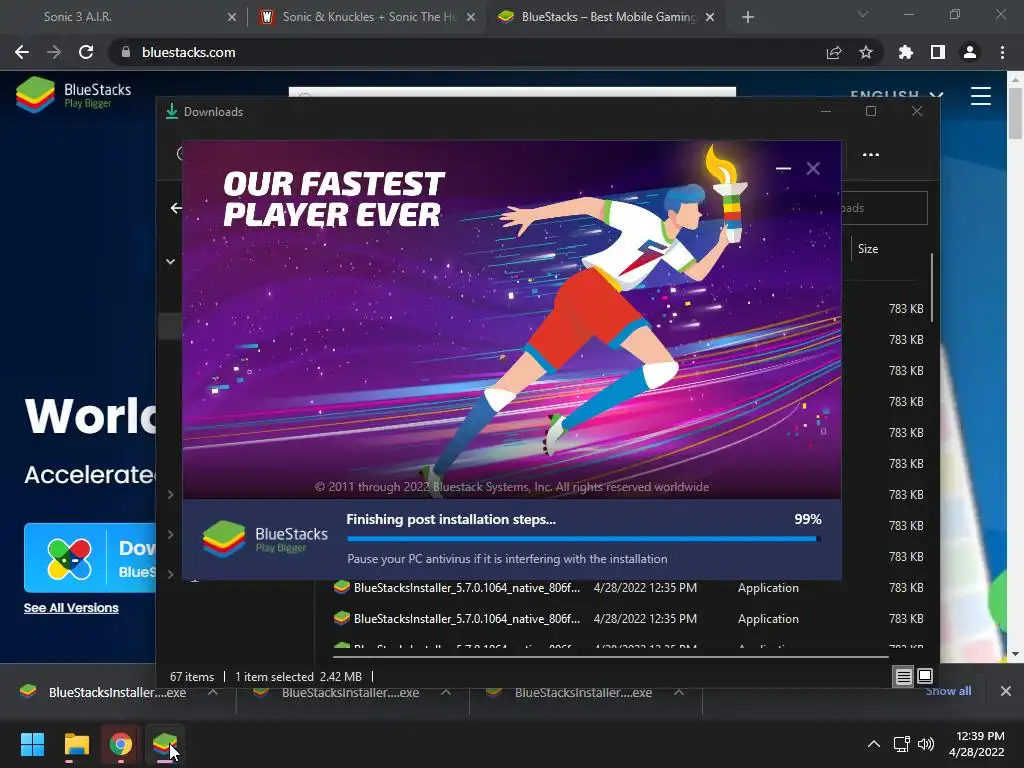Close the BlueStacks browser tab
Viewport: 1024px width, 768px height.
click(710, 17)
